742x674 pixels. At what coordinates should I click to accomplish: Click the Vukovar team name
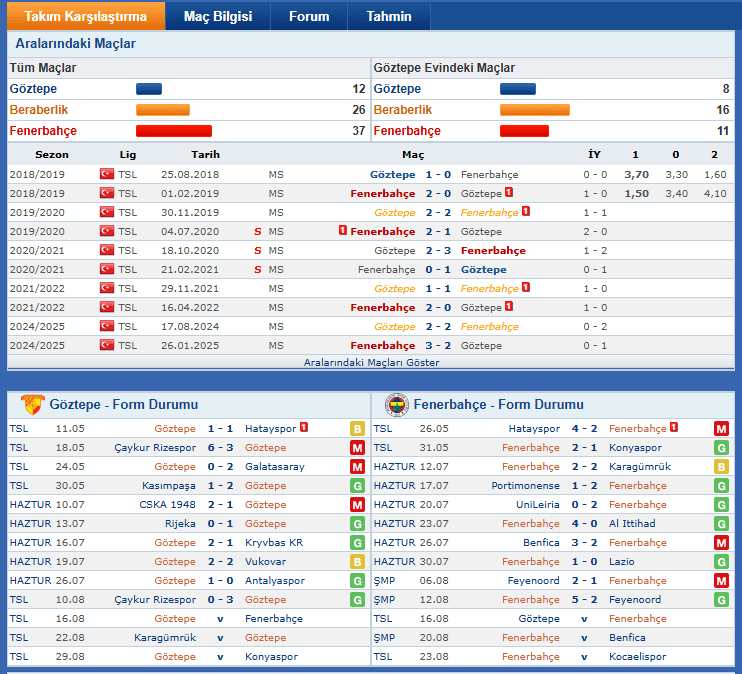[265, 561]
